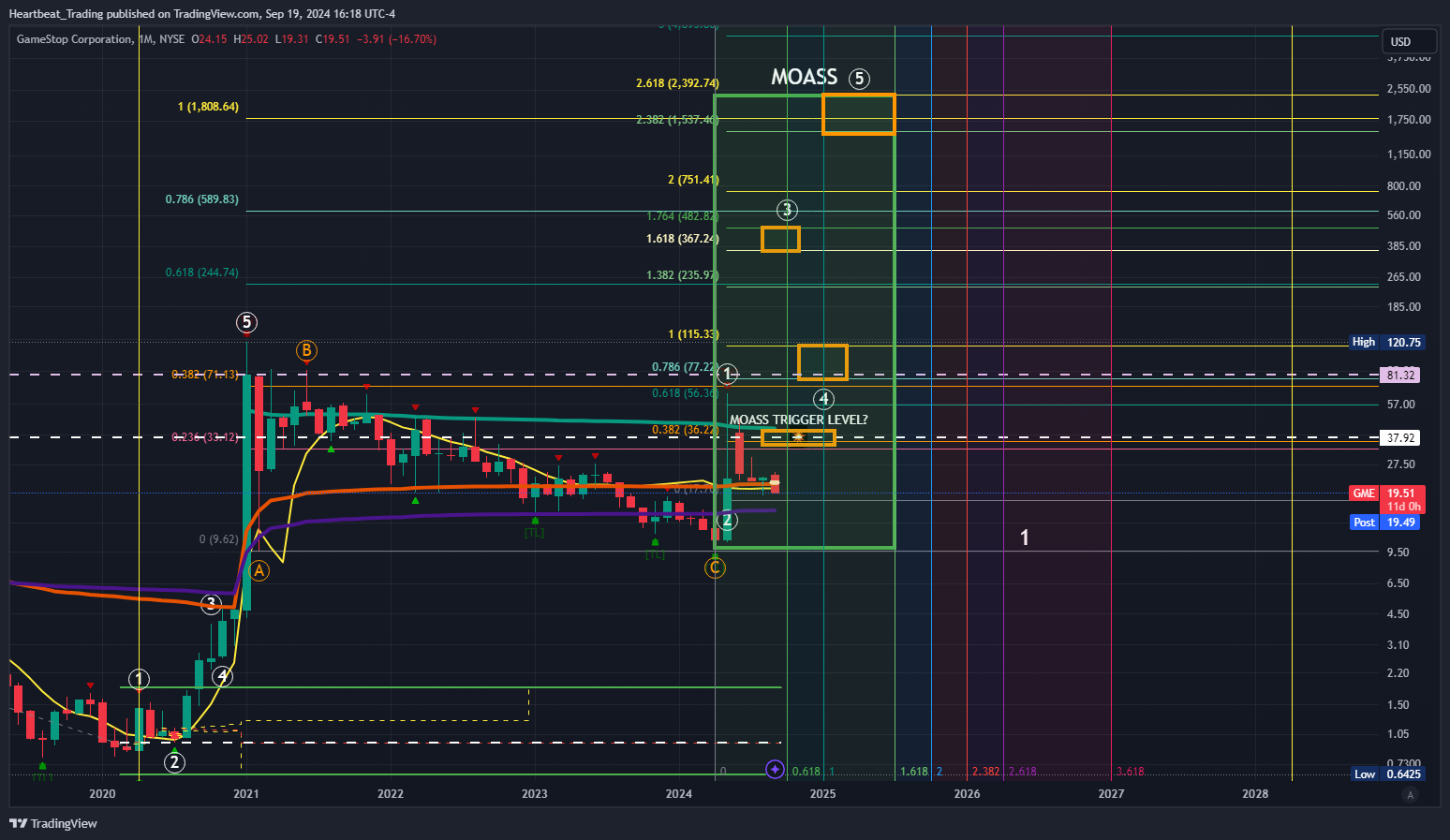
Task: Select the 0.618 (244.74) fib label
Action: pyautogui.click(x=201, y=273)
